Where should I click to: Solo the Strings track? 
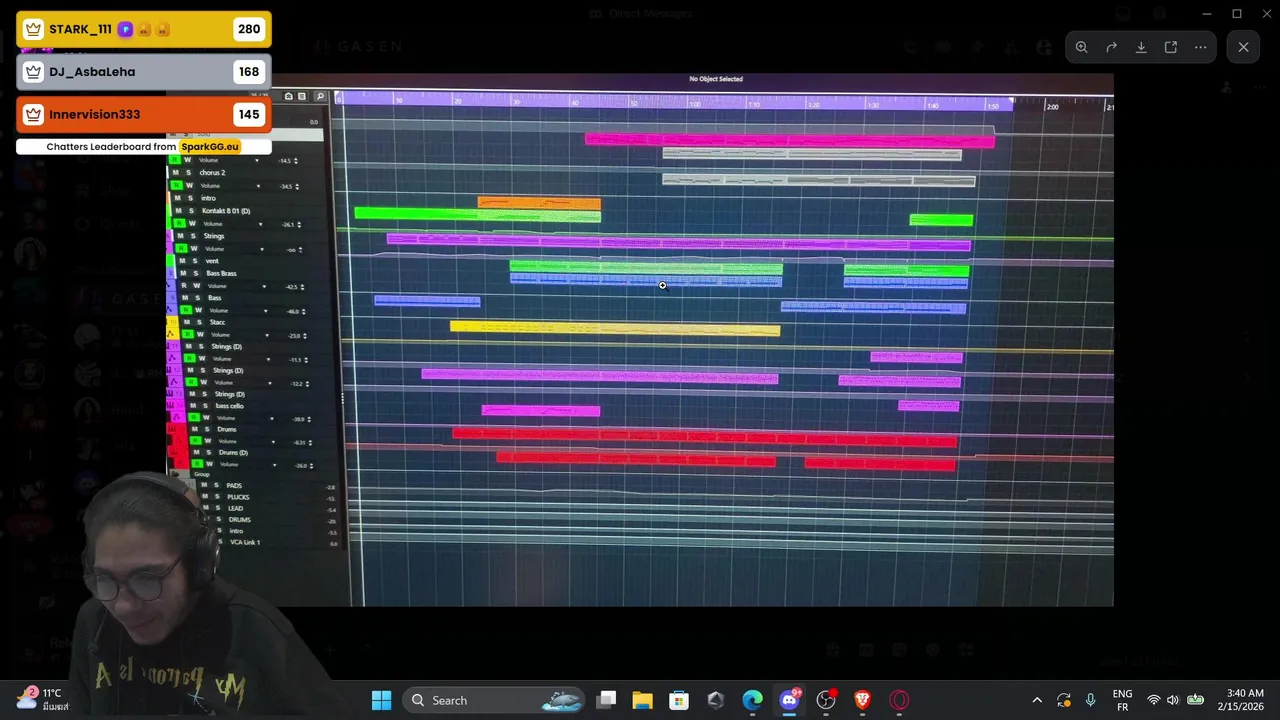(193, 236)
